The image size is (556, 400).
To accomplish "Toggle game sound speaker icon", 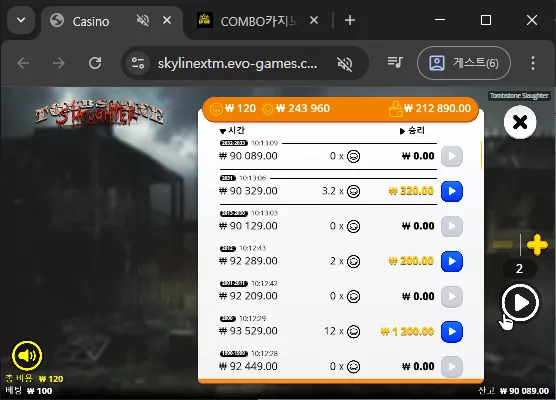I will point(27,355).
